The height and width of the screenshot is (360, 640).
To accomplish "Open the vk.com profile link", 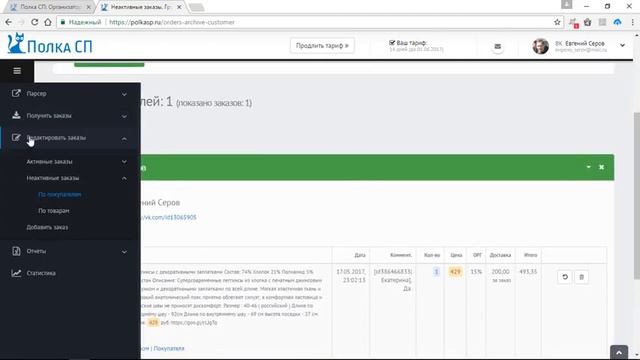I will [168, 217].
